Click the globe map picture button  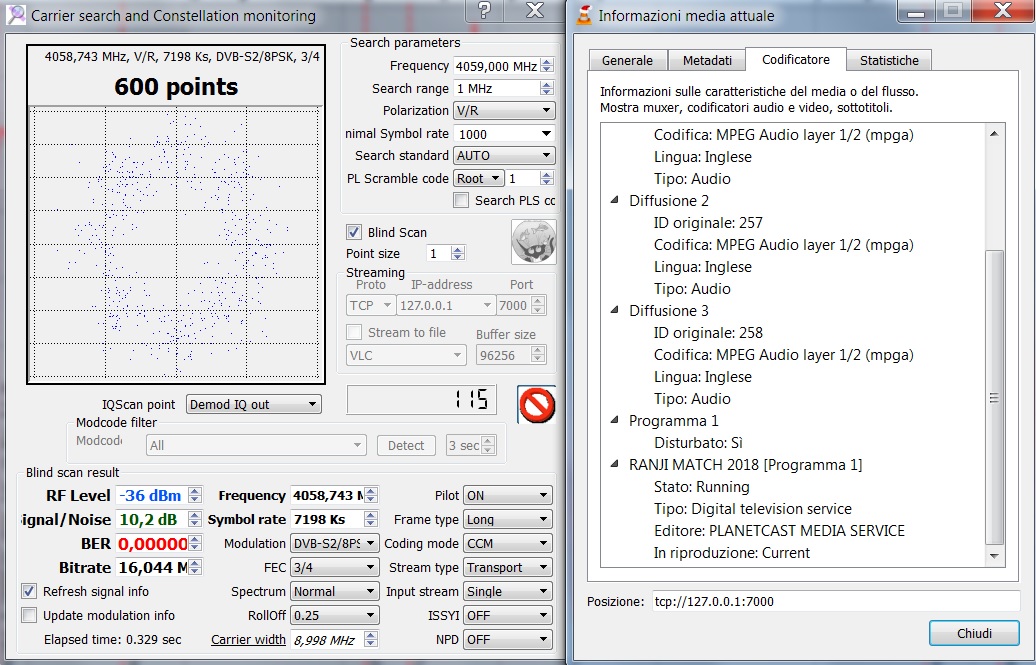pos(533,242)
